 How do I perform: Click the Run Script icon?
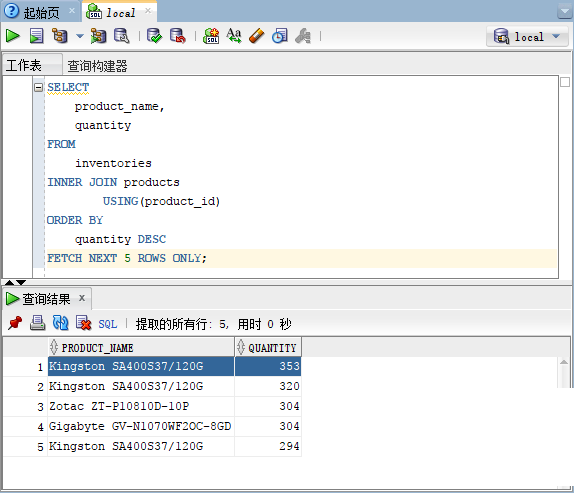36,36
